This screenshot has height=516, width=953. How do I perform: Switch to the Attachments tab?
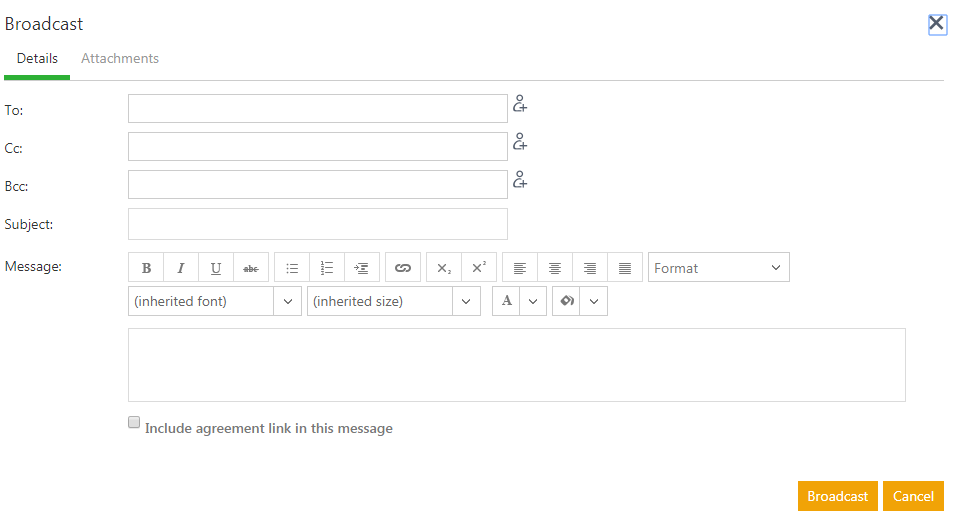[120, 59]
